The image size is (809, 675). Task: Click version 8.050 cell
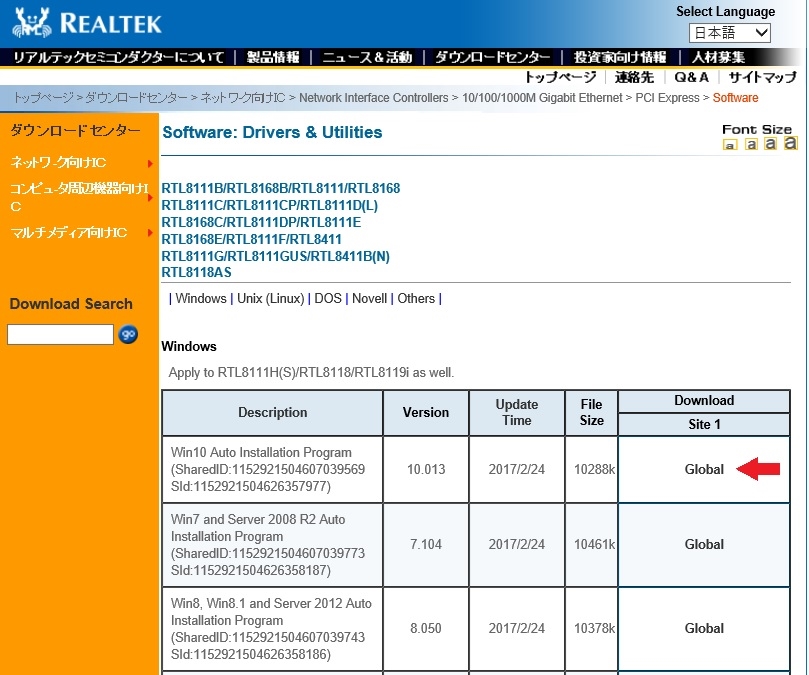click(x=426, y=628)
